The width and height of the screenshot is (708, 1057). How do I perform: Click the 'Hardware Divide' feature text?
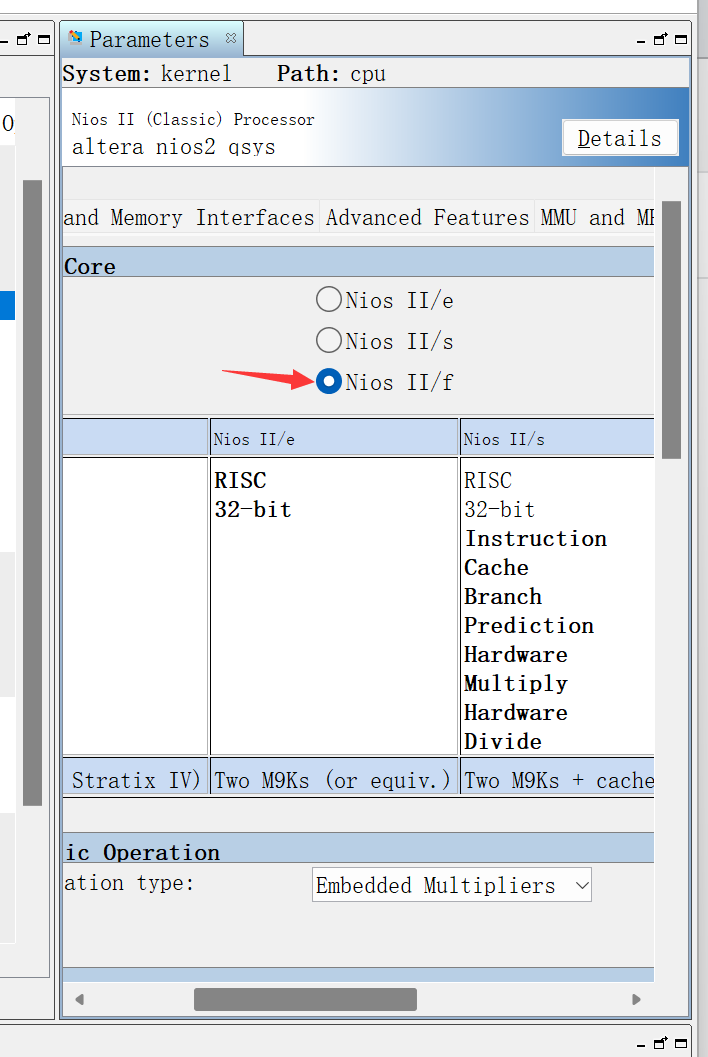tap(516, 727)
